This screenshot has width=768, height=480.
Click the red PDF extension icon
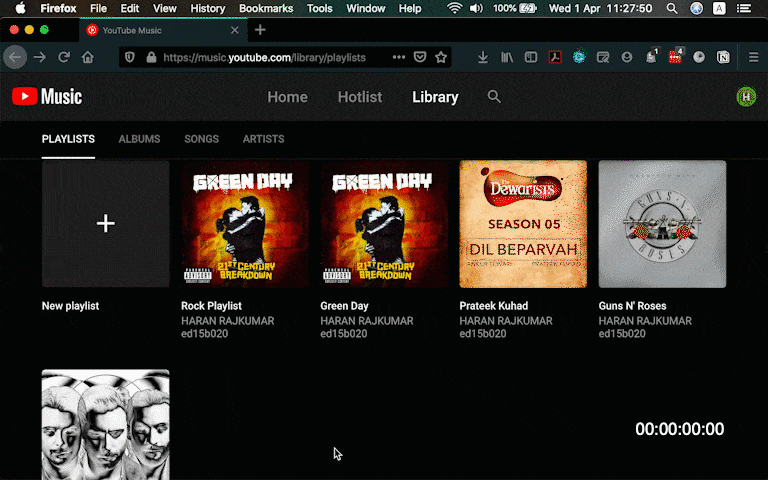(555, 57)
